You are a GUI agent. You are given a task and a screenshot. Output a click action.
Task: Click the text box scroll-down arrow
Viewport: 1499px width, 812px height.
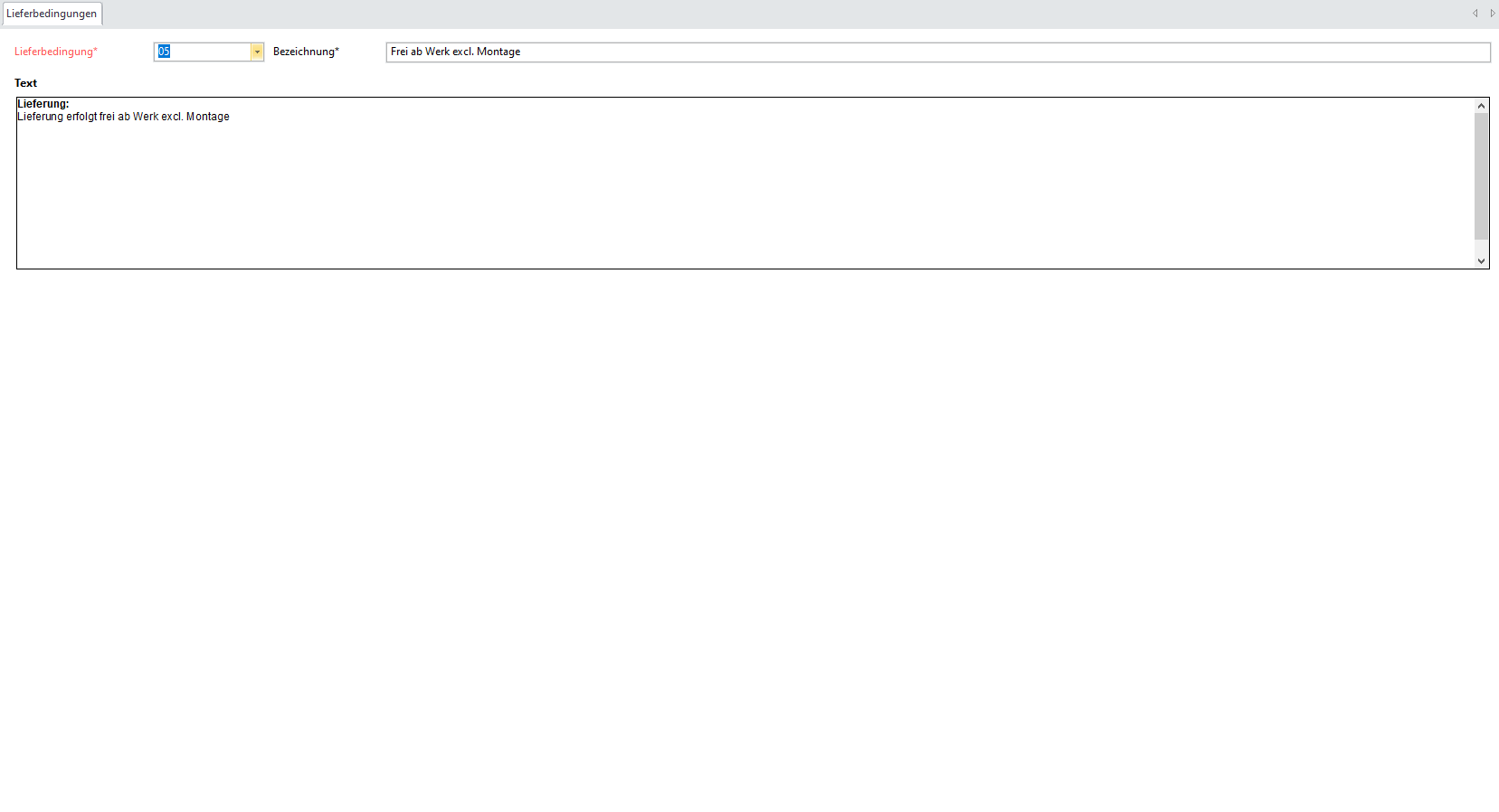point(1481,260)
